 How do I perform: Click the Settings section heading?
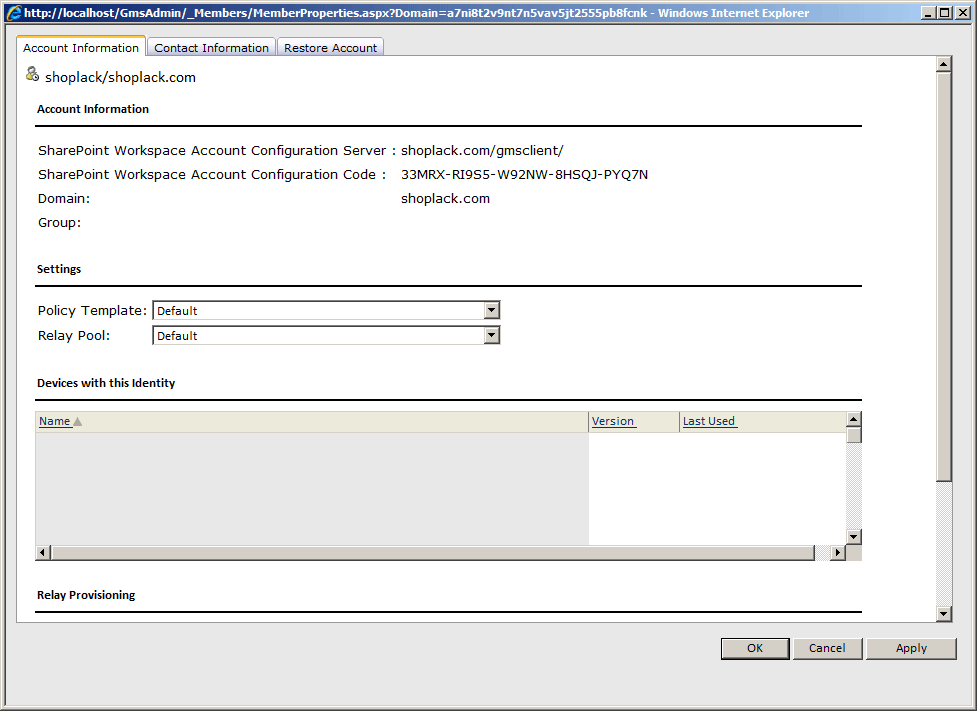[59, 269]
